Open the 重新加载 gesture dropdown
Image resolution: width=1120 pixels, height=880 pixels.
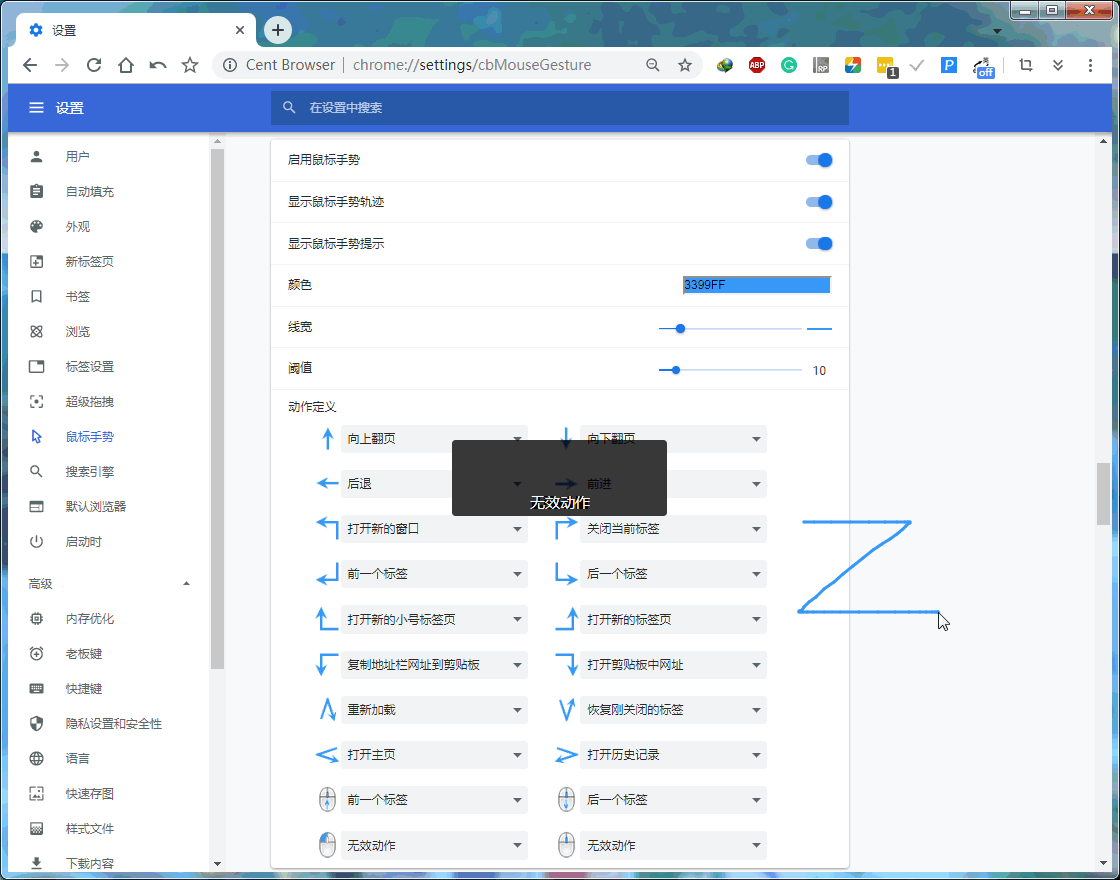click(434, 710)
